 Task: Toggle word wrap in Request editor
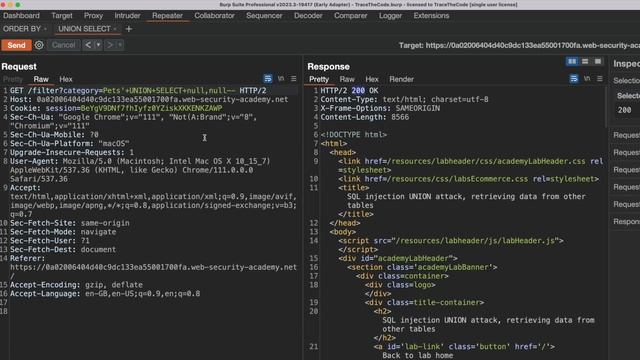267,79
